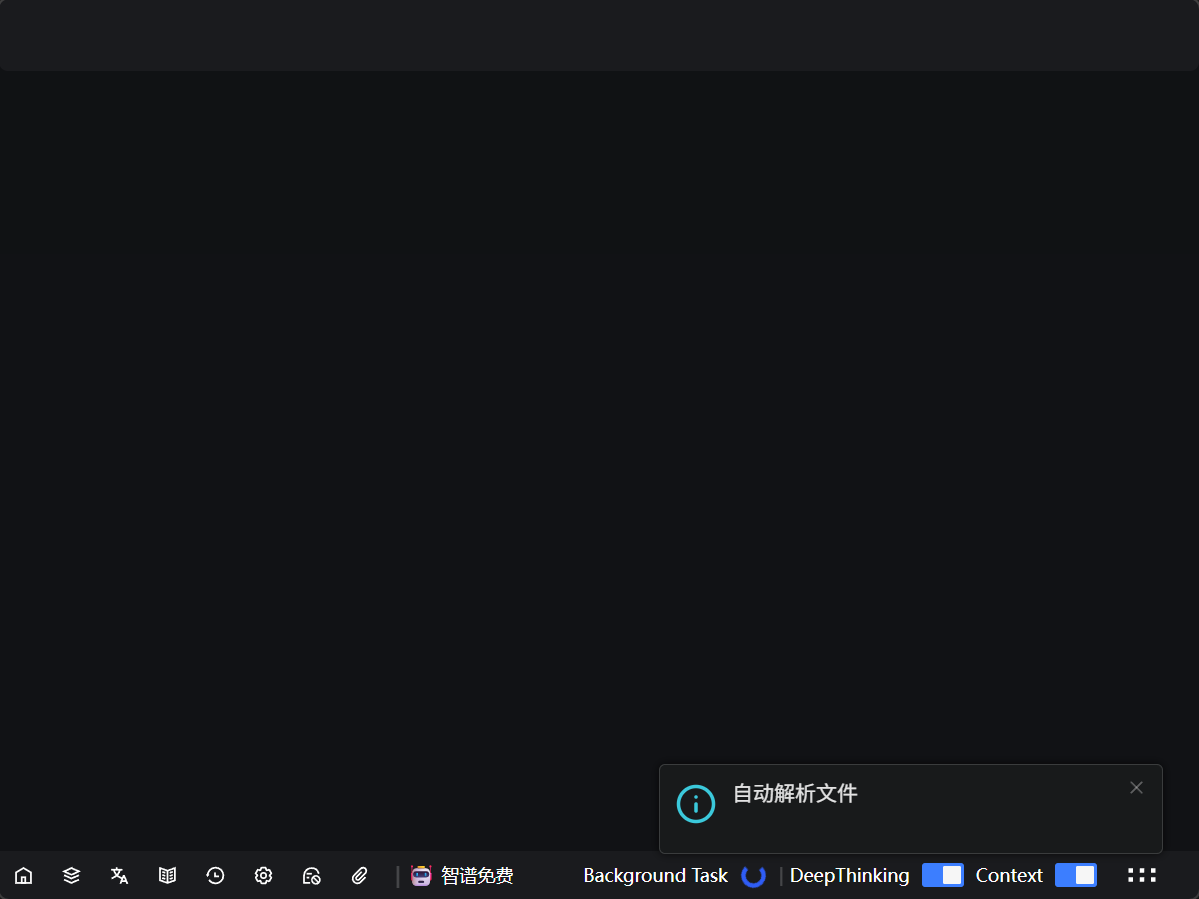Open the stacked layers icon

tap(71, 876)
